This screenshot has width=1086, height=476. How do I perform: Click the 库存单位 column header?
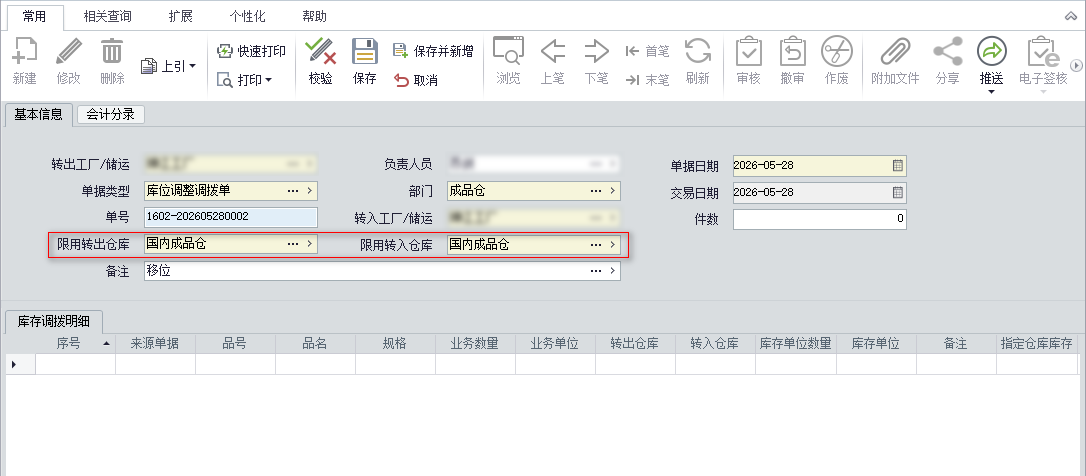point(875,344)
